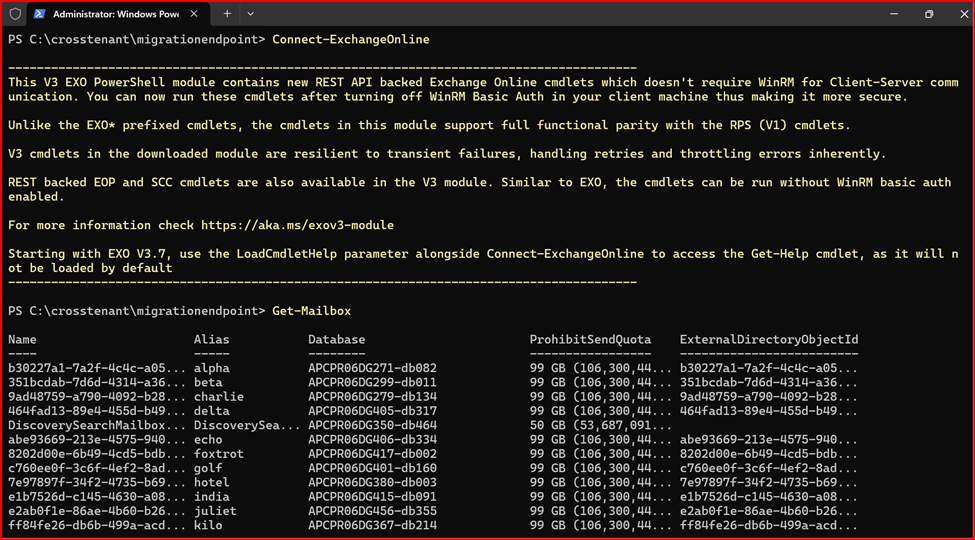
Task: Click the ExternalDirectoryObjectId column header
Action: (768, 340)
